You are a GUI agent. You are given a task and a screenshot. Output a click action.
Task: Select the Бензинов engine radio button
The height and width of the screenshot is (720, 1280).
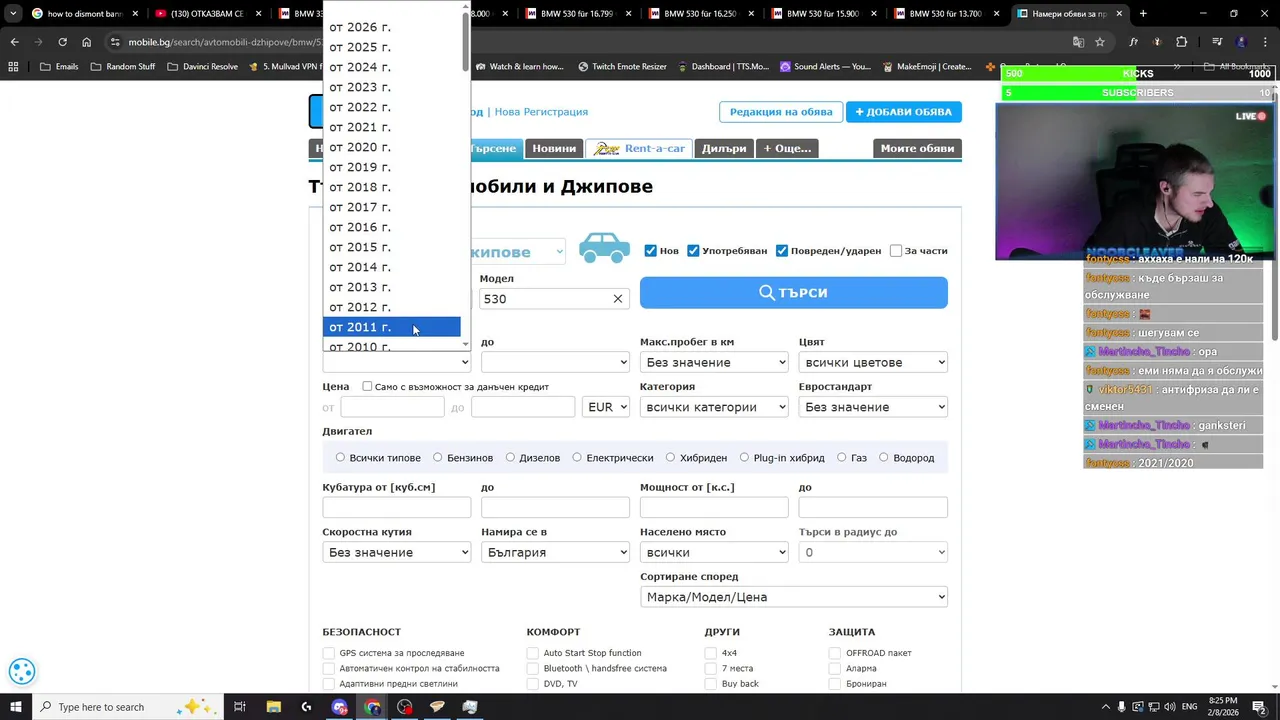[437, 458]
